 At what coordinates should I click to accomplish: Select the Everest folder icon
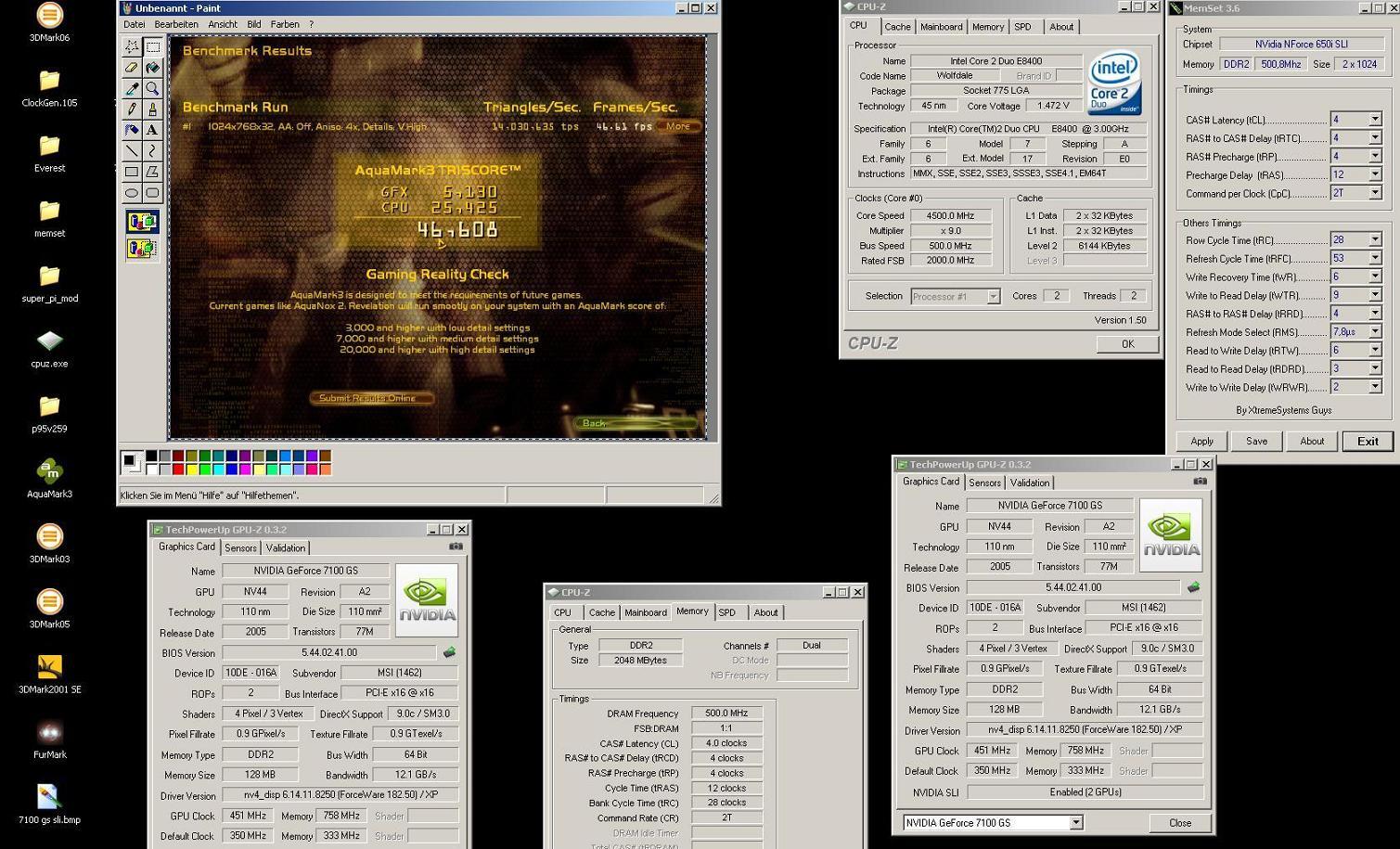pos(49,153)
